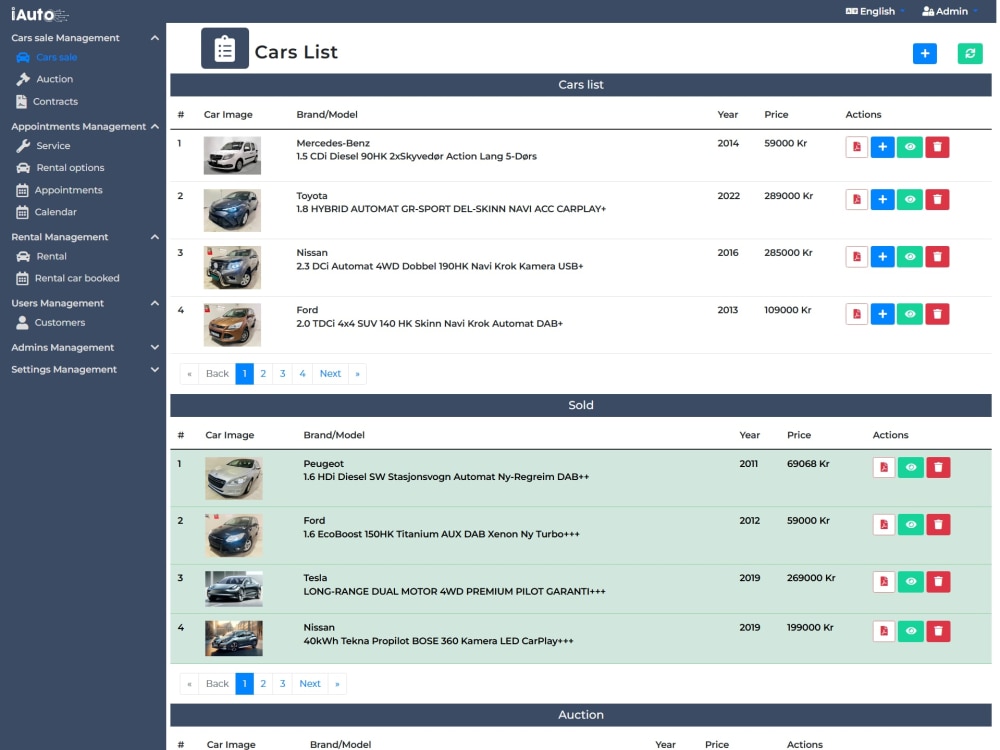Open the Tesla car thumbnail

pos(233,589)
